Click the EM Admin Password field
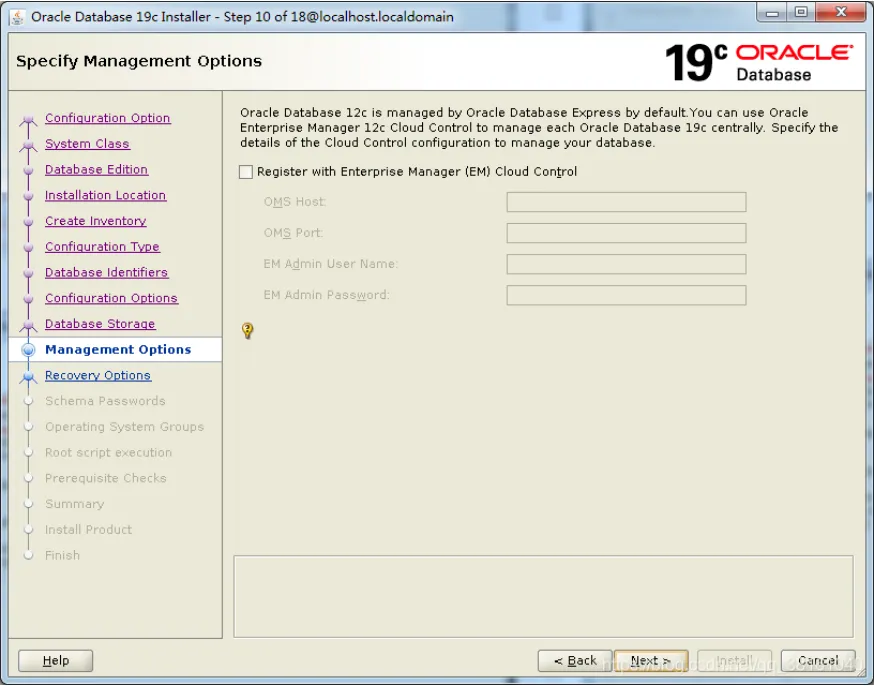The width and height of the screenshot is (874, 686). pyautogui.click(x=626, y=295)
